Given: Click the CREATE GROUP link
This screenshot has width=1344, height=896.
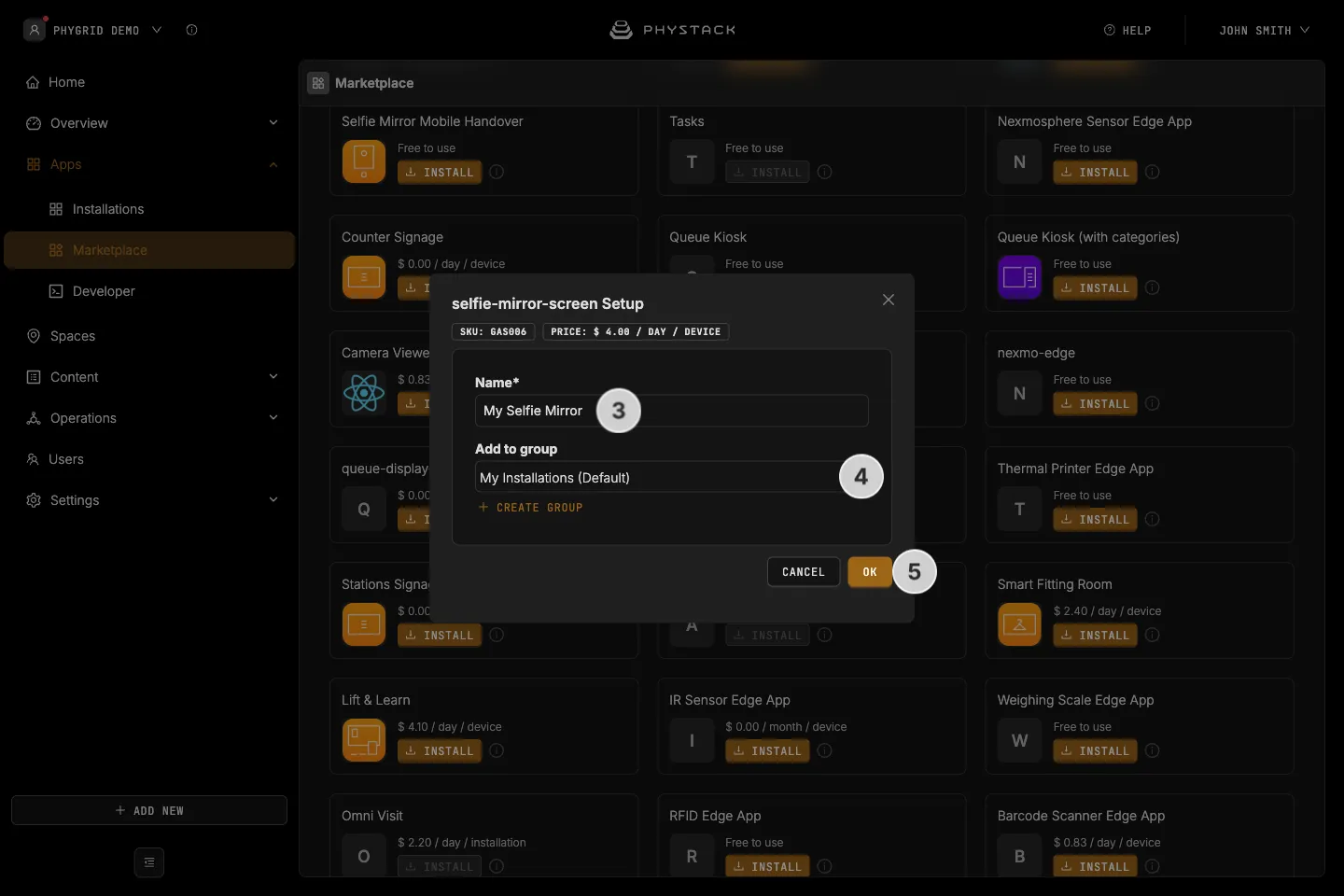Looking at the screenshot, I should [530, 508].
